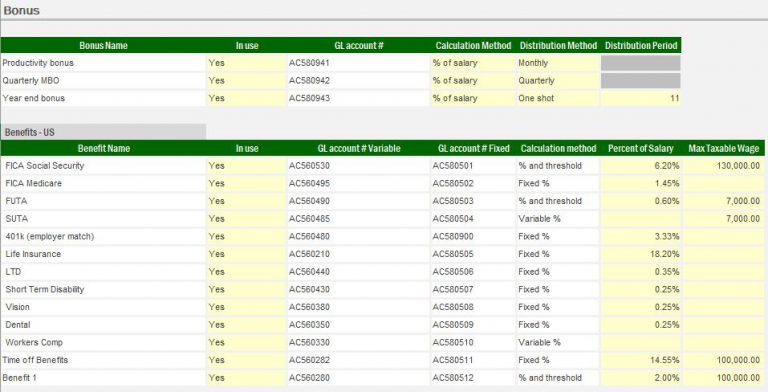
Task: Select fixed account AC580508
Action: [x=473, y=307]
